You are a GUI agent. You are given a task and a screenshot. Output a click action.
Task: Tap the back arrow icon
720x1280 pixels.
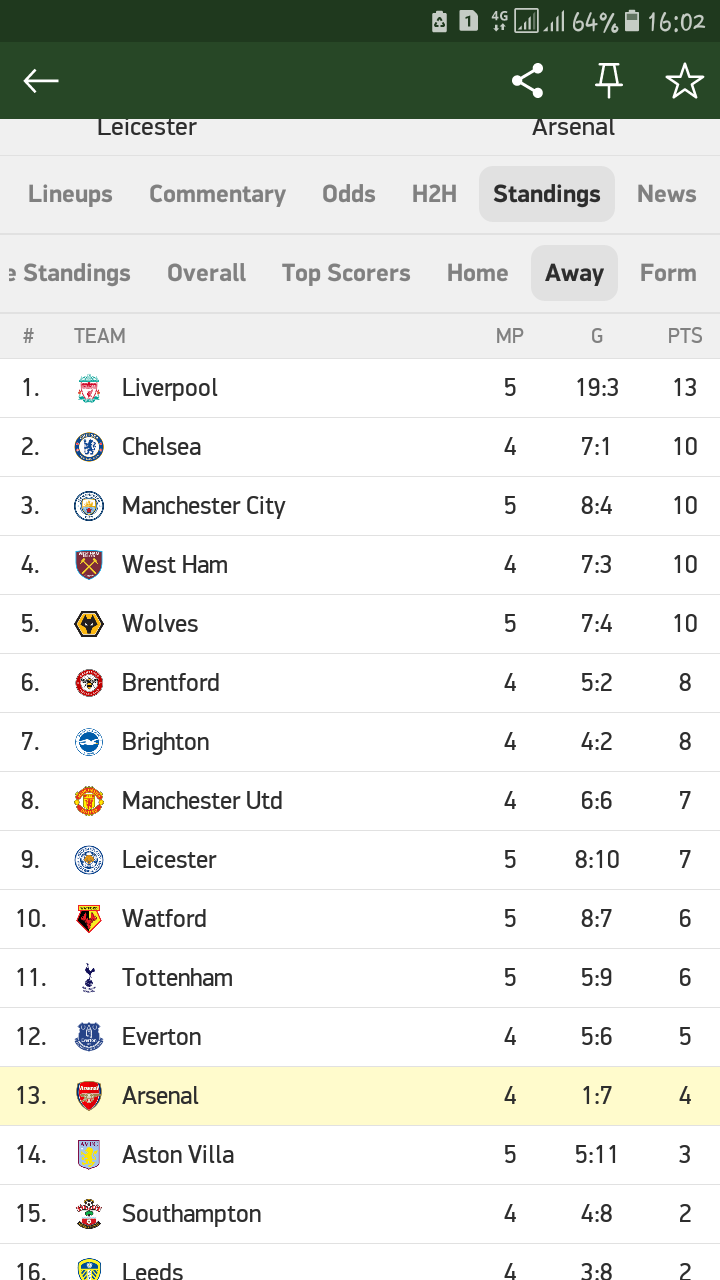(41, 81)
